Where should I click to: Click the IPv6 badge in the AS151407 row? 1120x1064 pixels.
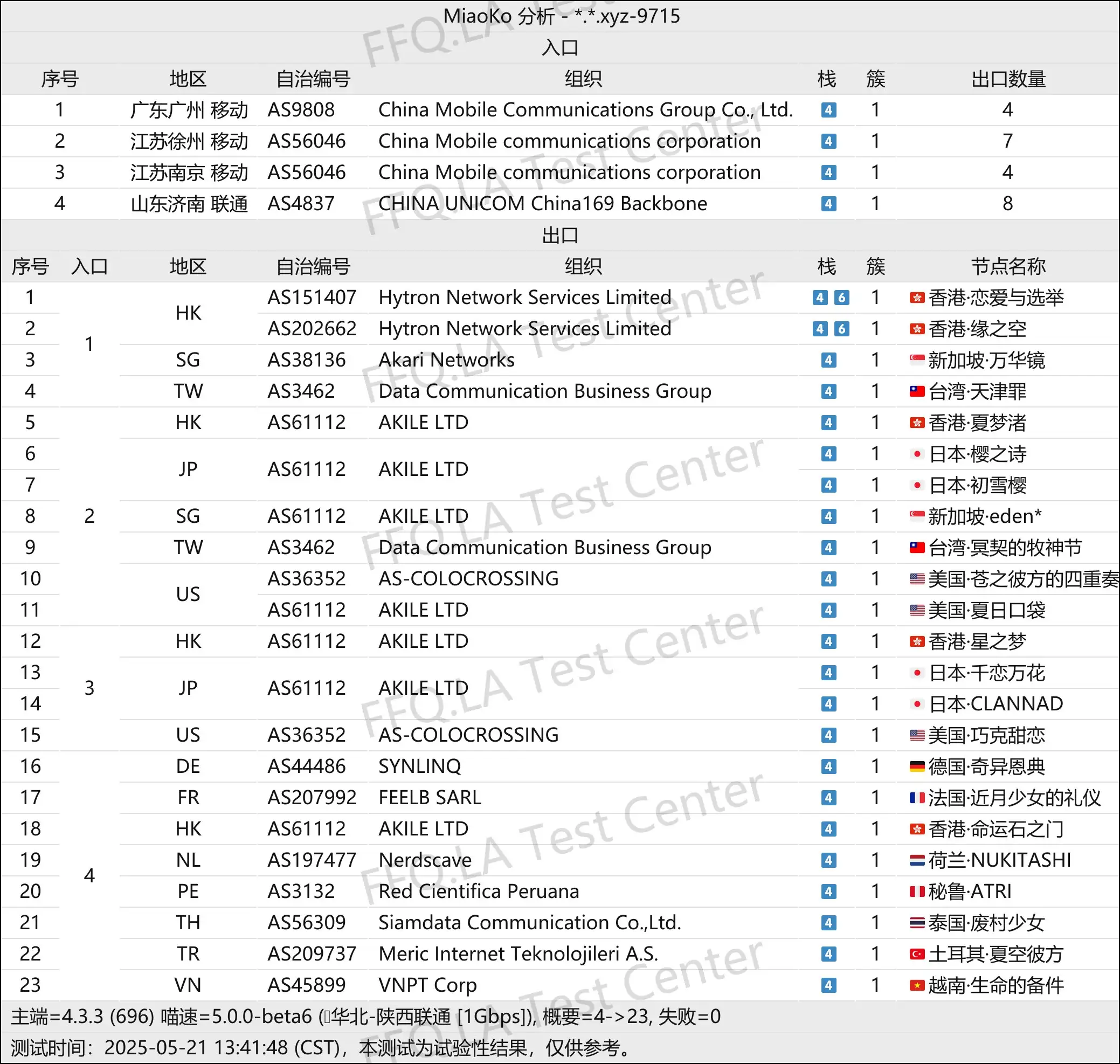pos(841,298)
